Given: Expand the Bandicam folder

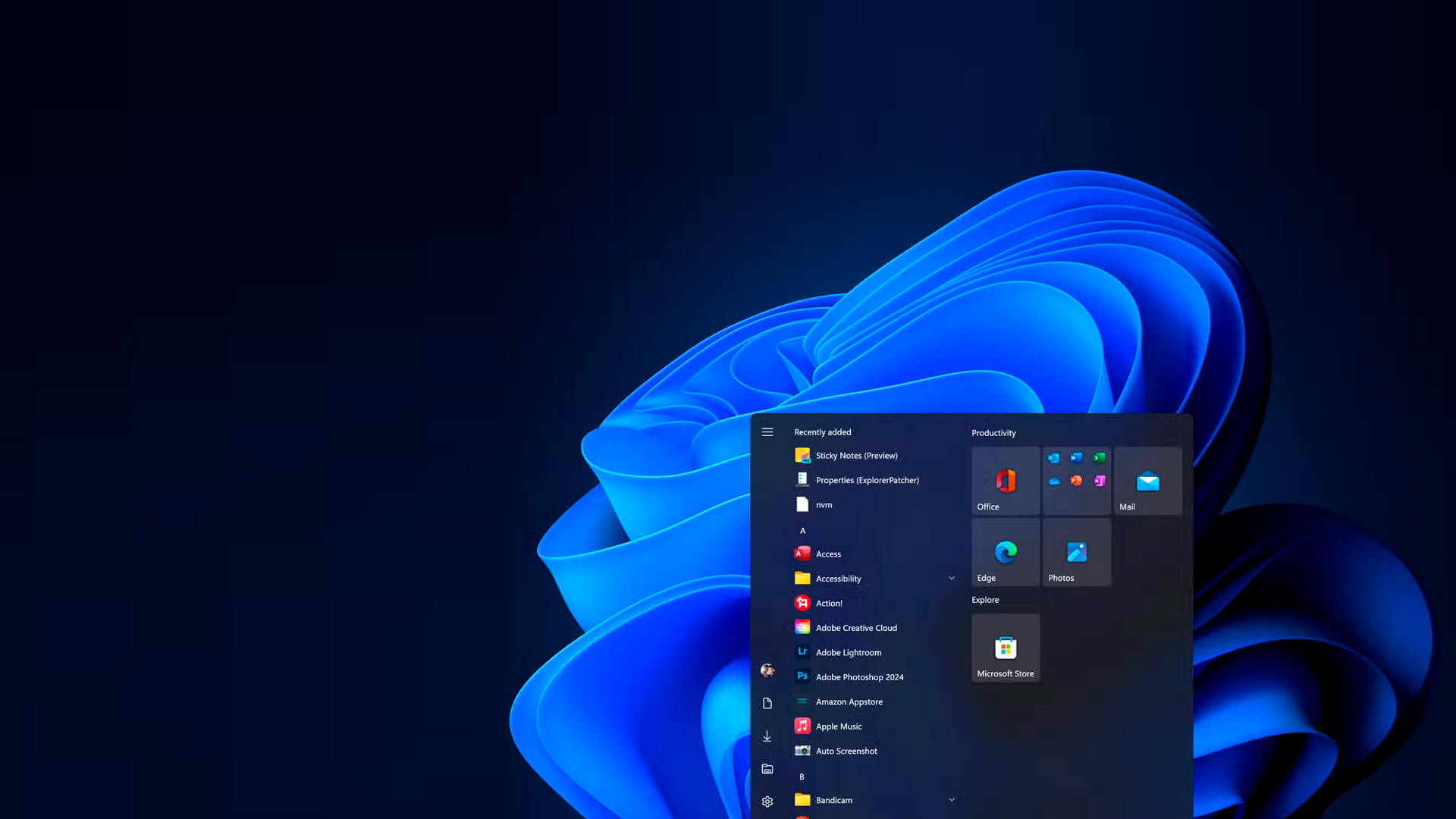Looking at the screenshot, I should pos(951,800).
